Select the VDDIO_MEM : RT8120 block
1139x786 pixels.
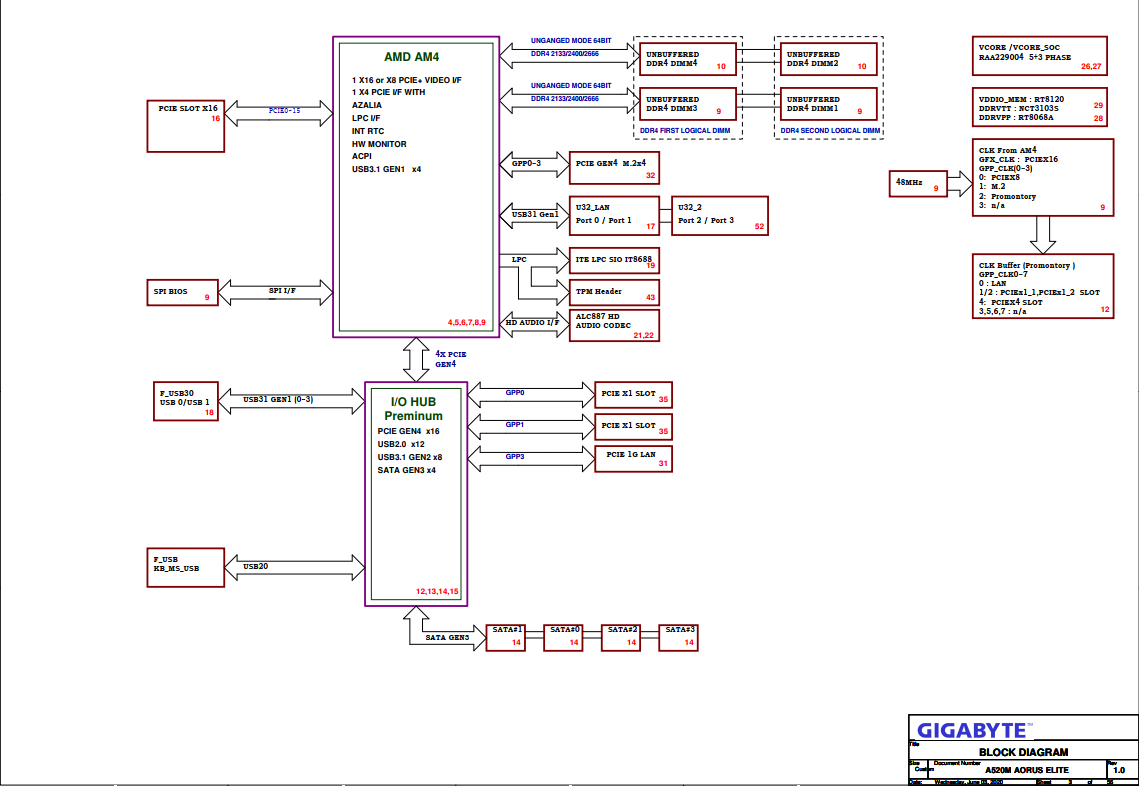tap(1039, 108)
